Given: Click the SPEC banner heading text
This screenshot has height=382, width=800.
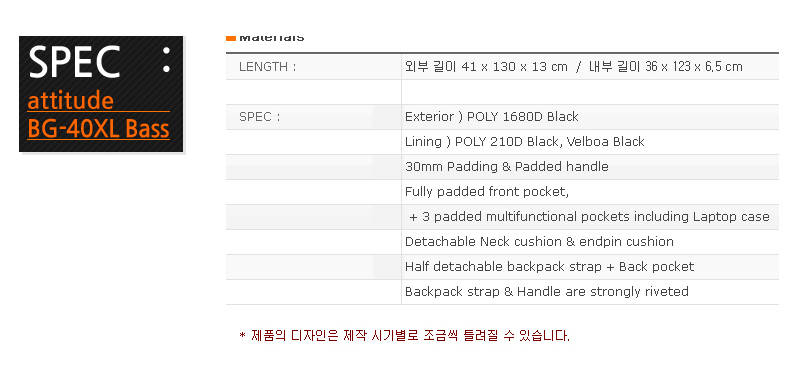Looking at the screenshot, I should tap(74, 62).
